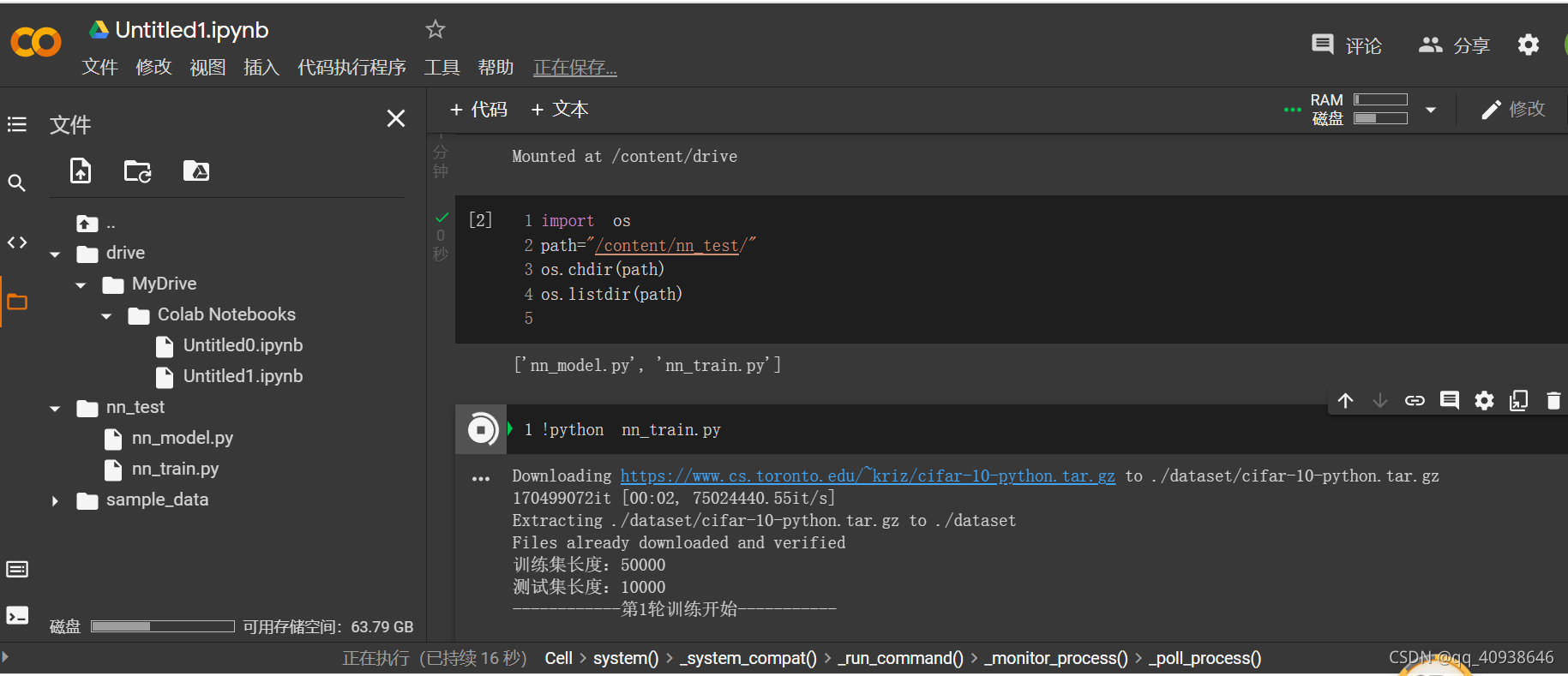Click the disk storage bar in files panel
The height and width of the screenshot is (676, 1568).
163,626
